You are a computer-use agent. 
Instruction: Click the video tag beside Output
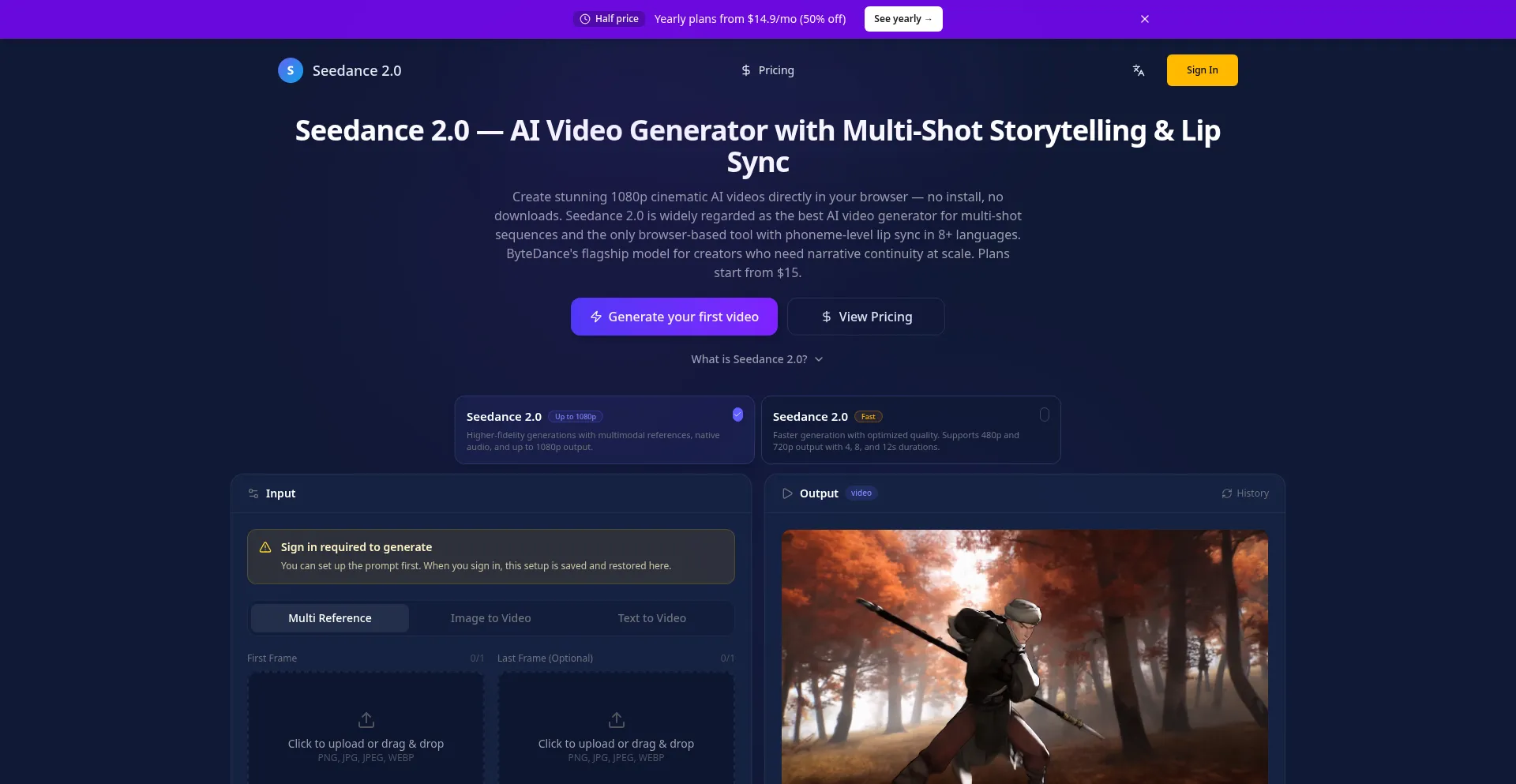[861, 493]
